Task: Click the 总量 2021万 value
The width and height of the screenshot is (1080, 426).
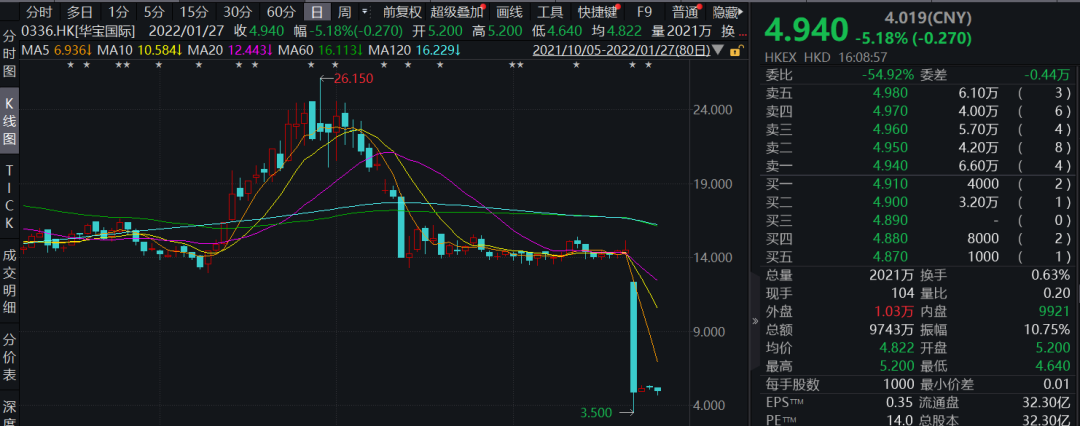Action: point(891,275)
